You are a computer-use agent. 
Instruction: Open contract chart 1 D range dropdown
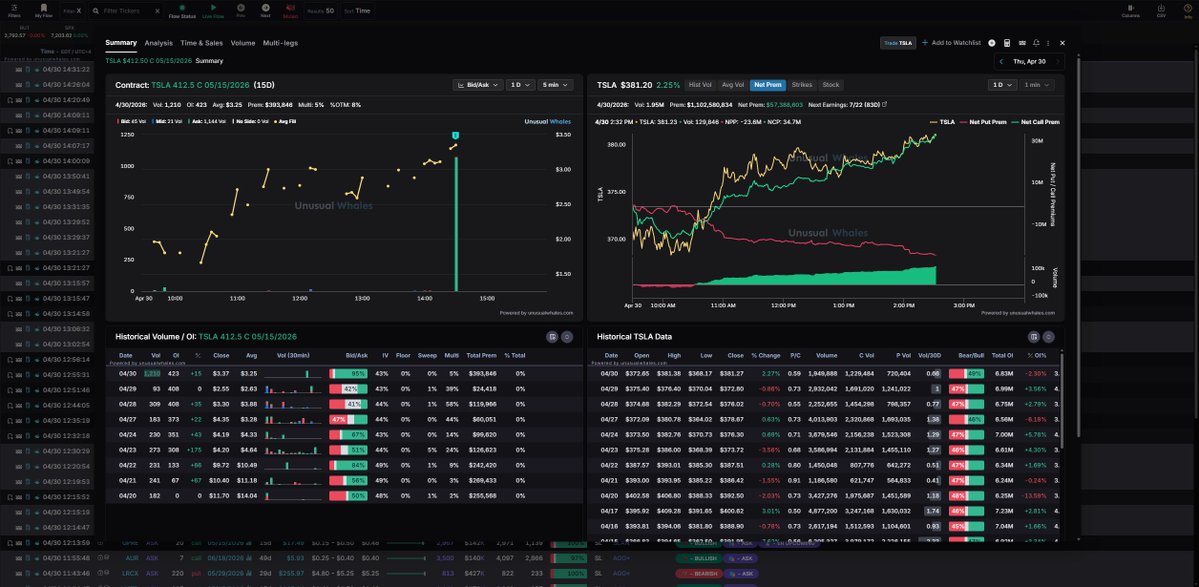520,85
